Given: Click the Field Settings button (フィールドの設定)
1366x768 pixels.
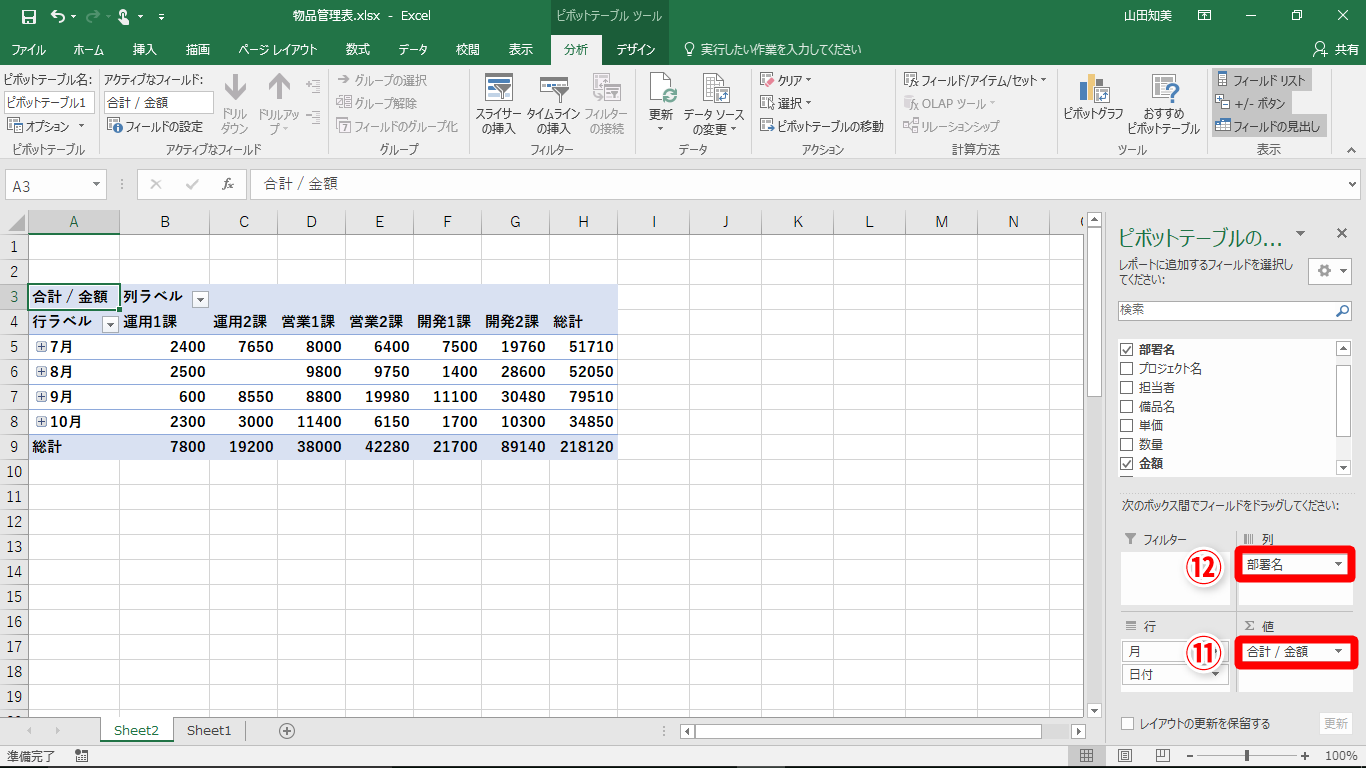Looking at the screenshot, I should click(155, 126).
